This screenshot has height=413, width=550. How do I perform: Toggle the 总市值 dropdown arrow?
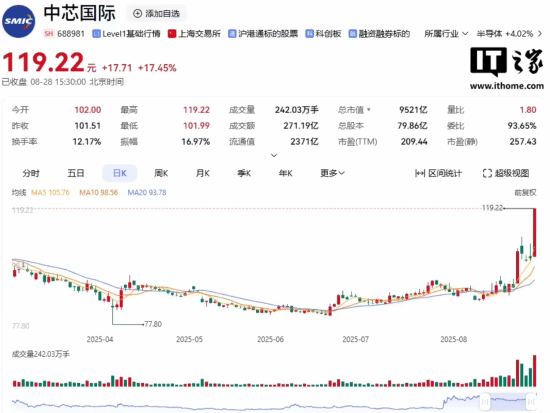point(369,110)
